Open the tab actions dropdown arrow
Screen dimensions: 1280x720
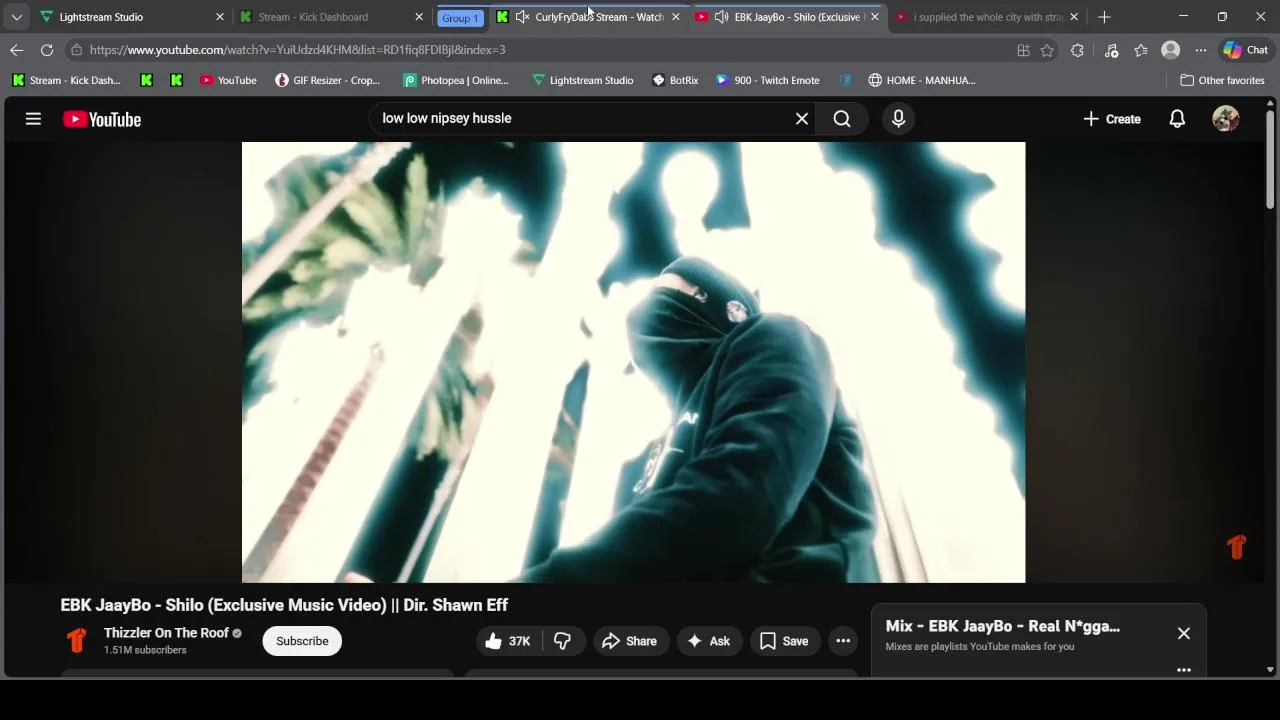pyautogui.click(x=17, y=17)
